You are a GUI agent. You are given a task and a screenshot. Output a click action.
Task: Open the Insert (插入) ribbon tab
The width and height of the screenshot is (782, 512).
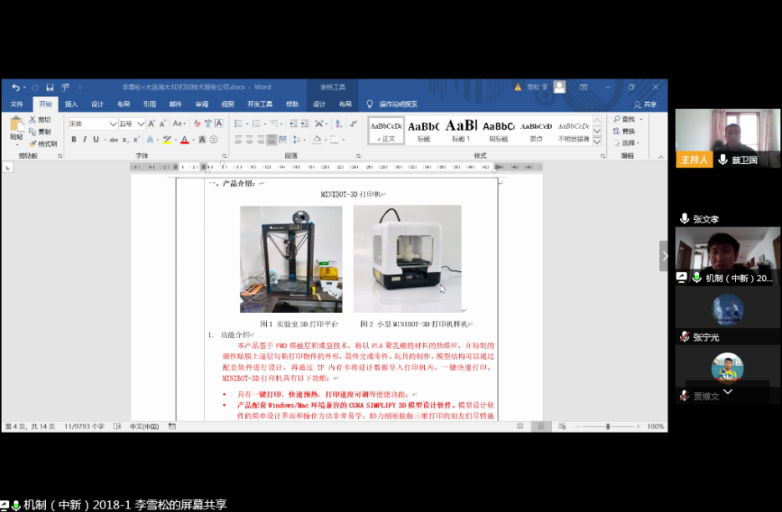71,103
